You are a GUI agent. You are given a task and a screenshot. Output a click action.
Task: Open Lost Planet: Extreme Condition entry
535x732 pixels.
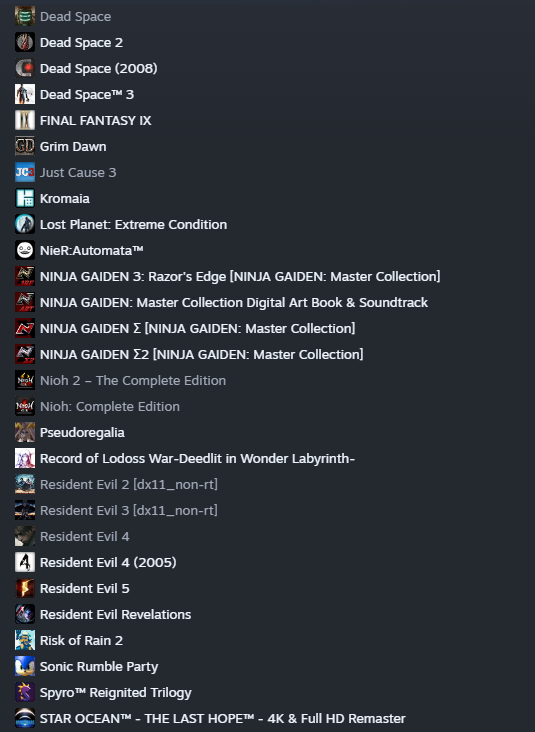coord(134,225)
